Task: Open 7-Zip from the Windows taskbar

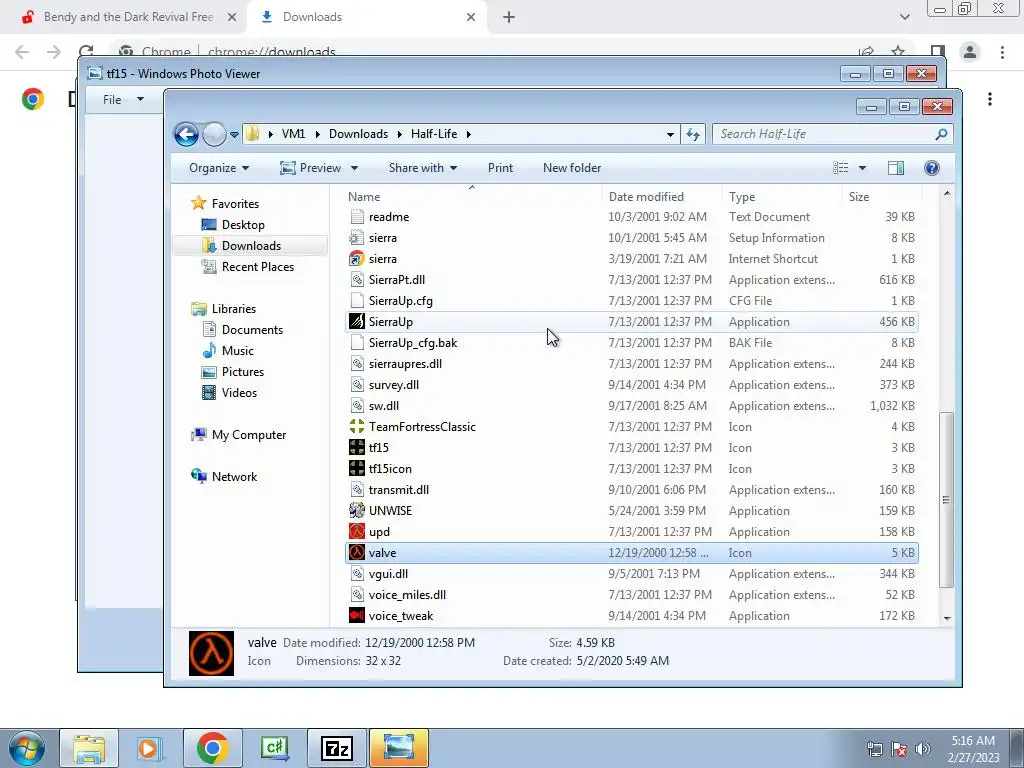Action: click(x=337, y=748)
